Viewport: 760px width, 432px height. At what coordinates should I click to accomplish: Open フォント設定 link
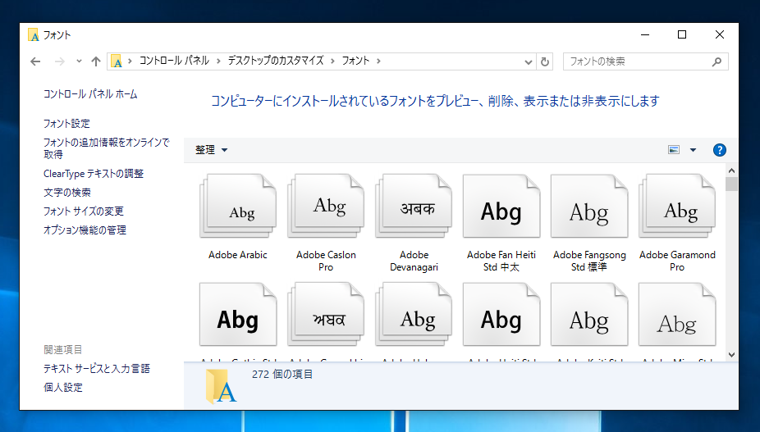[66, 124]
